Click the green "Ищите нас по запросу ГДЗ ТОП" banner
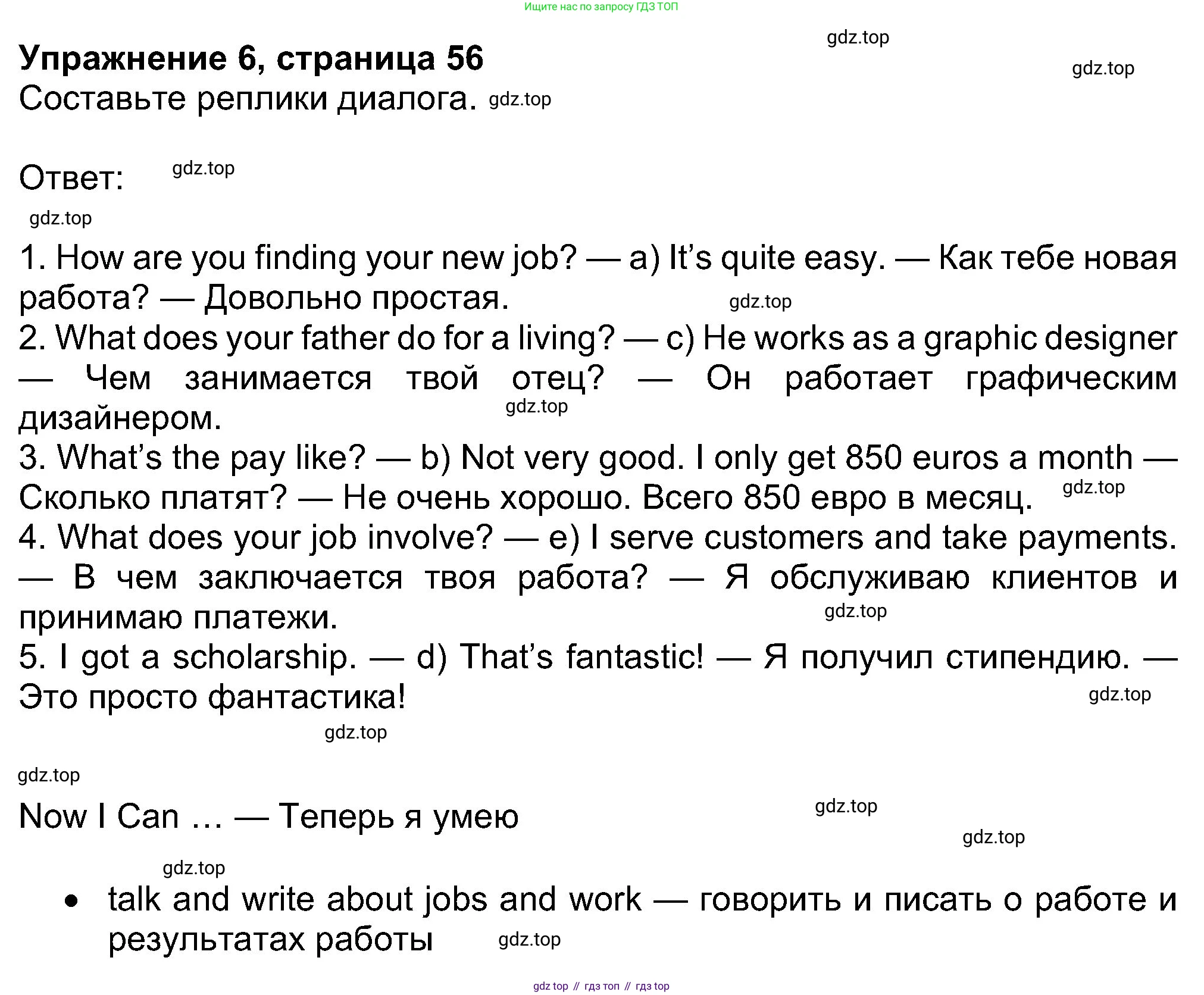 [601, 7]
